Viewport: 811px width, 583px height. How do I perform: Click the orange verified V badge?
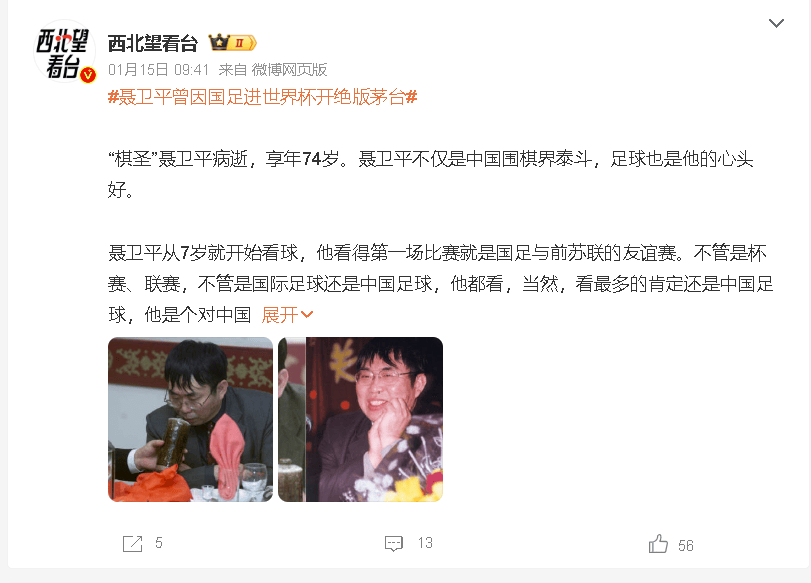click(x=88, y=75)
